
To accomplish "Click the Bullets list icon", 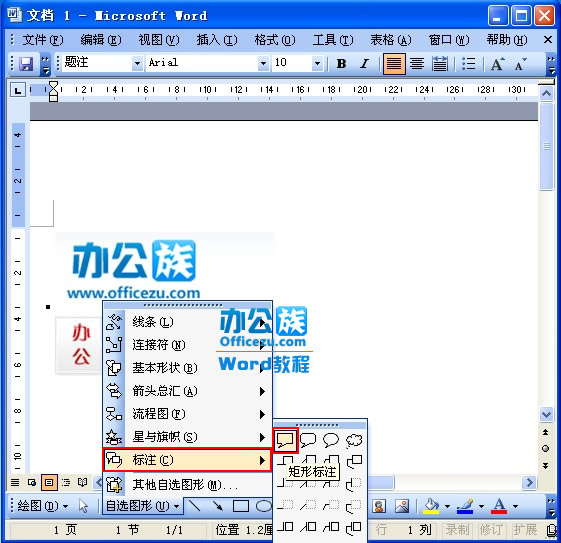I will [468, 64].
